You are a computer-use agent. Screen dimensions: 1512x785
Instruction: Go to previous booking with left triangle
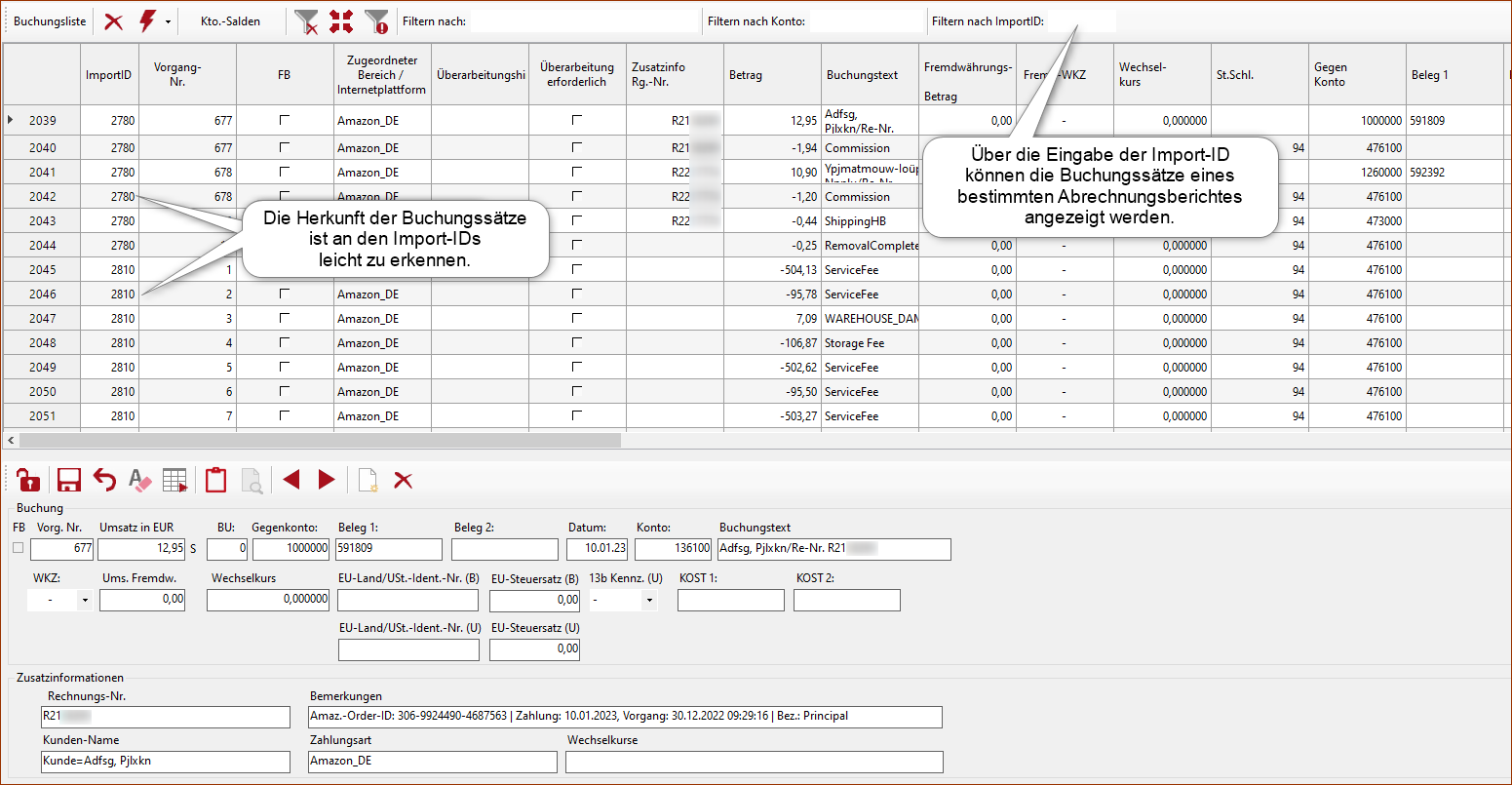pos(291,480)
